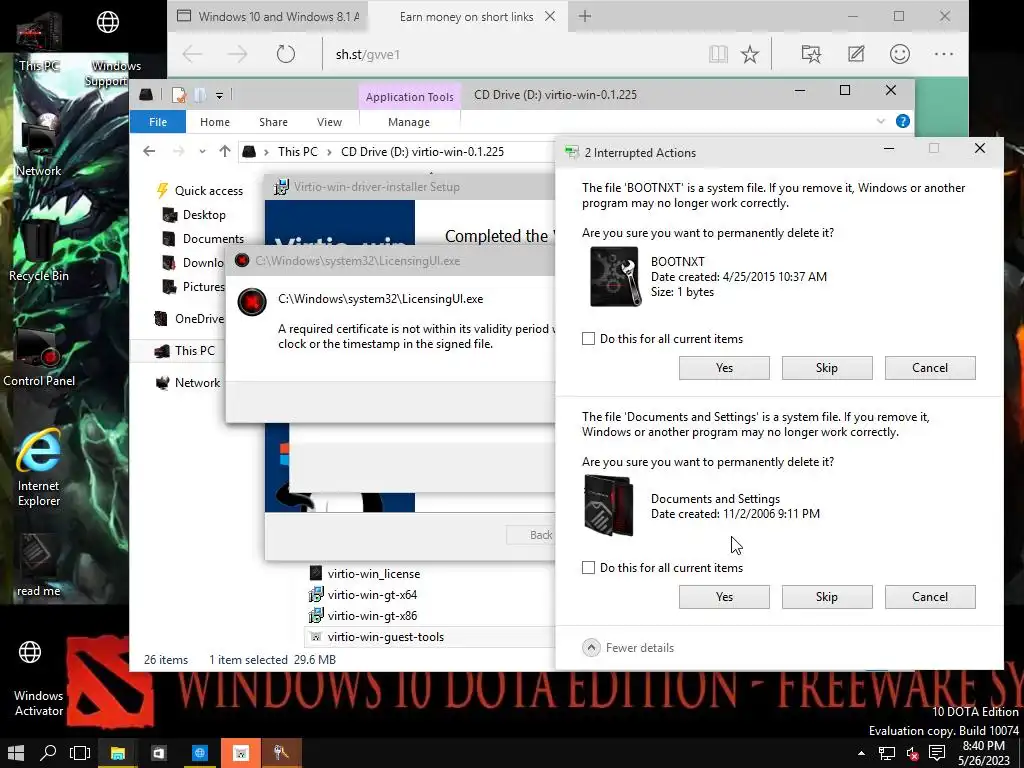This screenshot has height=768, width=1024.
Task: Open Task View on taskbar
Action: coord(80,752)
